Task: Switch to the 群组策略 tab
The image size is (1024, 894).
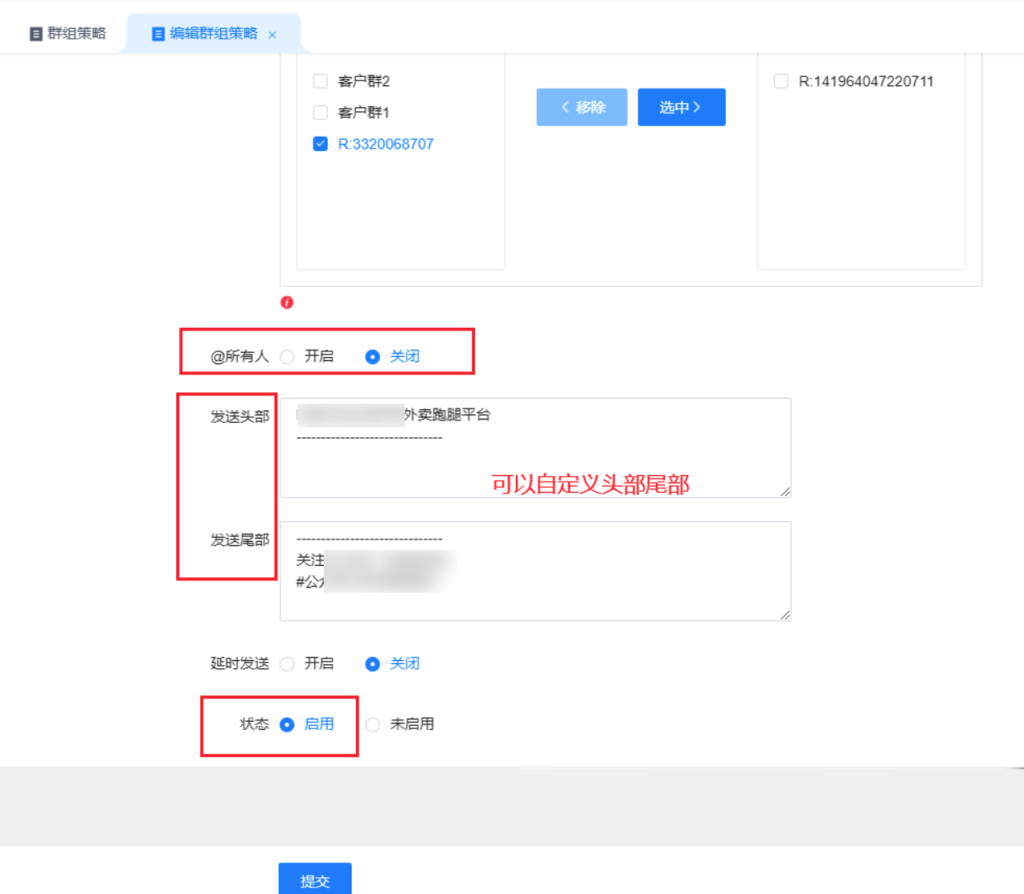Action: [68, 33]
